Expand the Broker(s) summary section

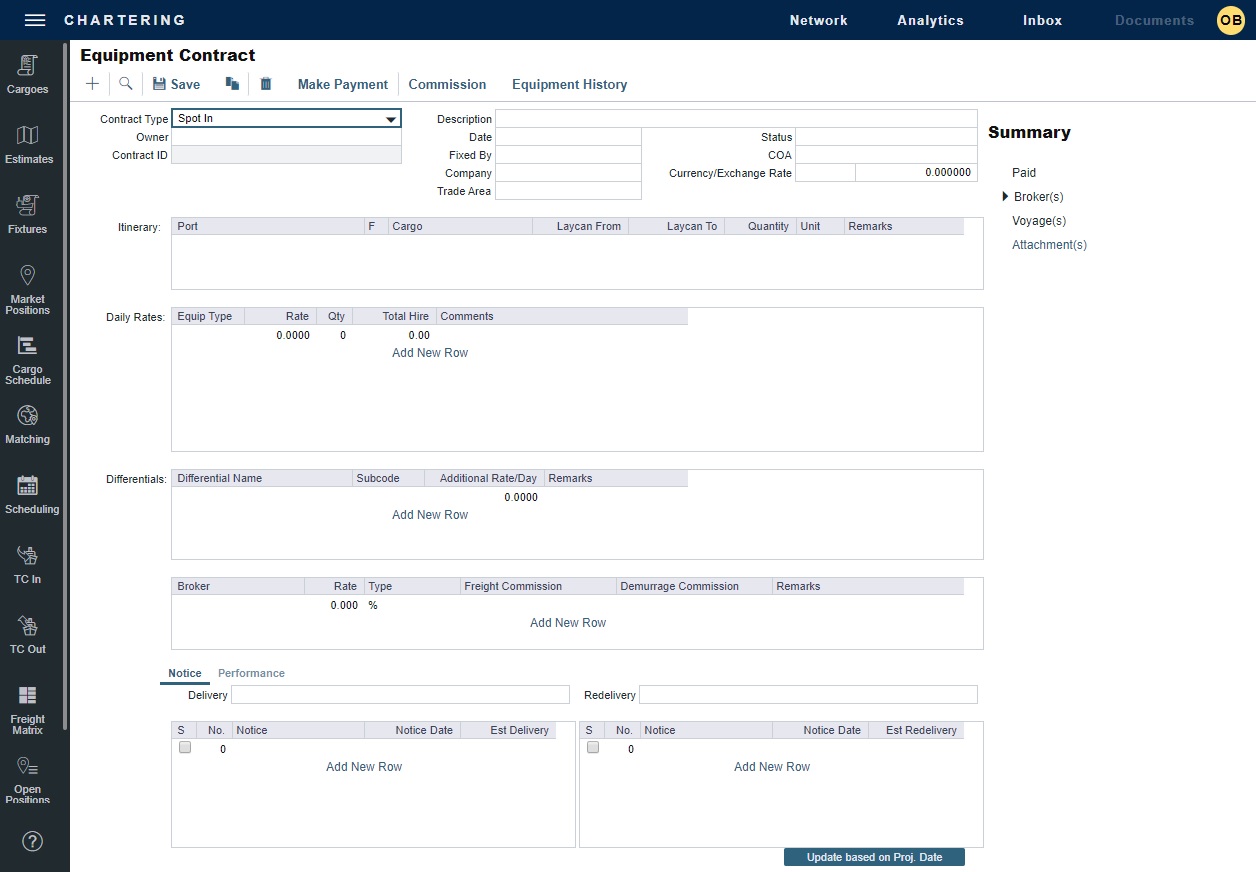(x=1006, y=197)
